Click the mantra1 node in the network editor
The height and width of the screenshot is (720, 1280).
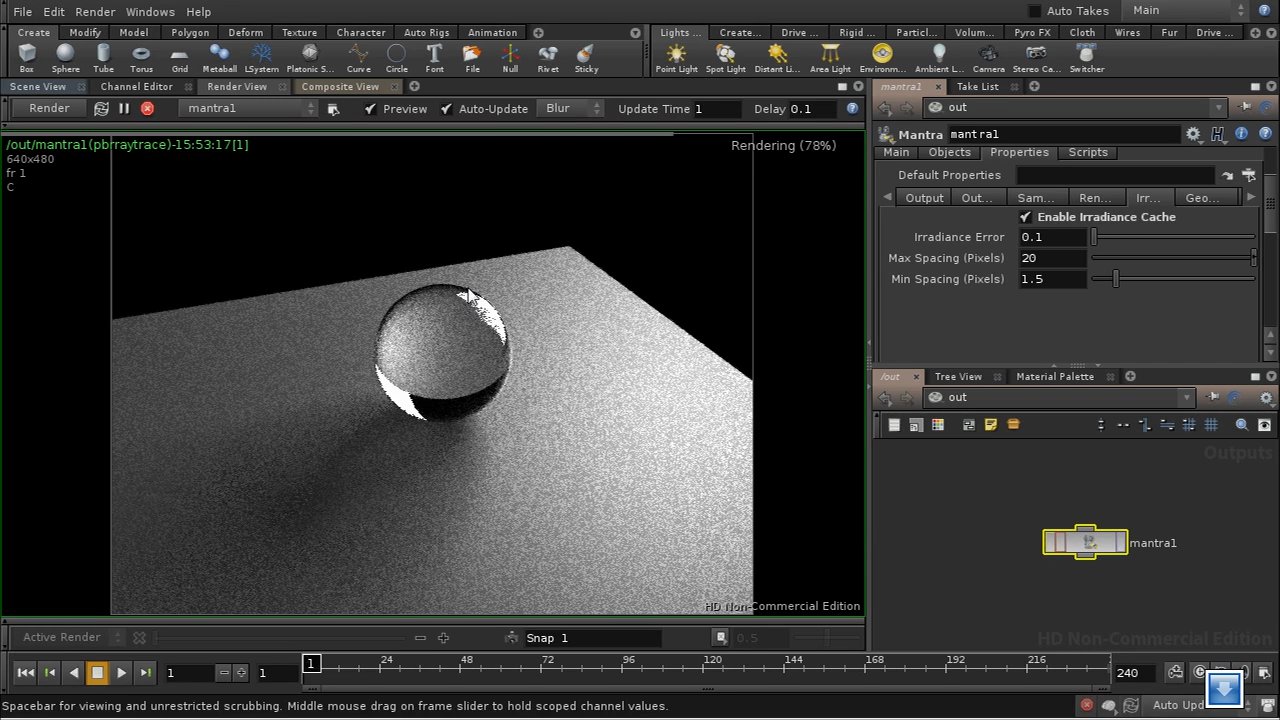[x=1085, y=542]
